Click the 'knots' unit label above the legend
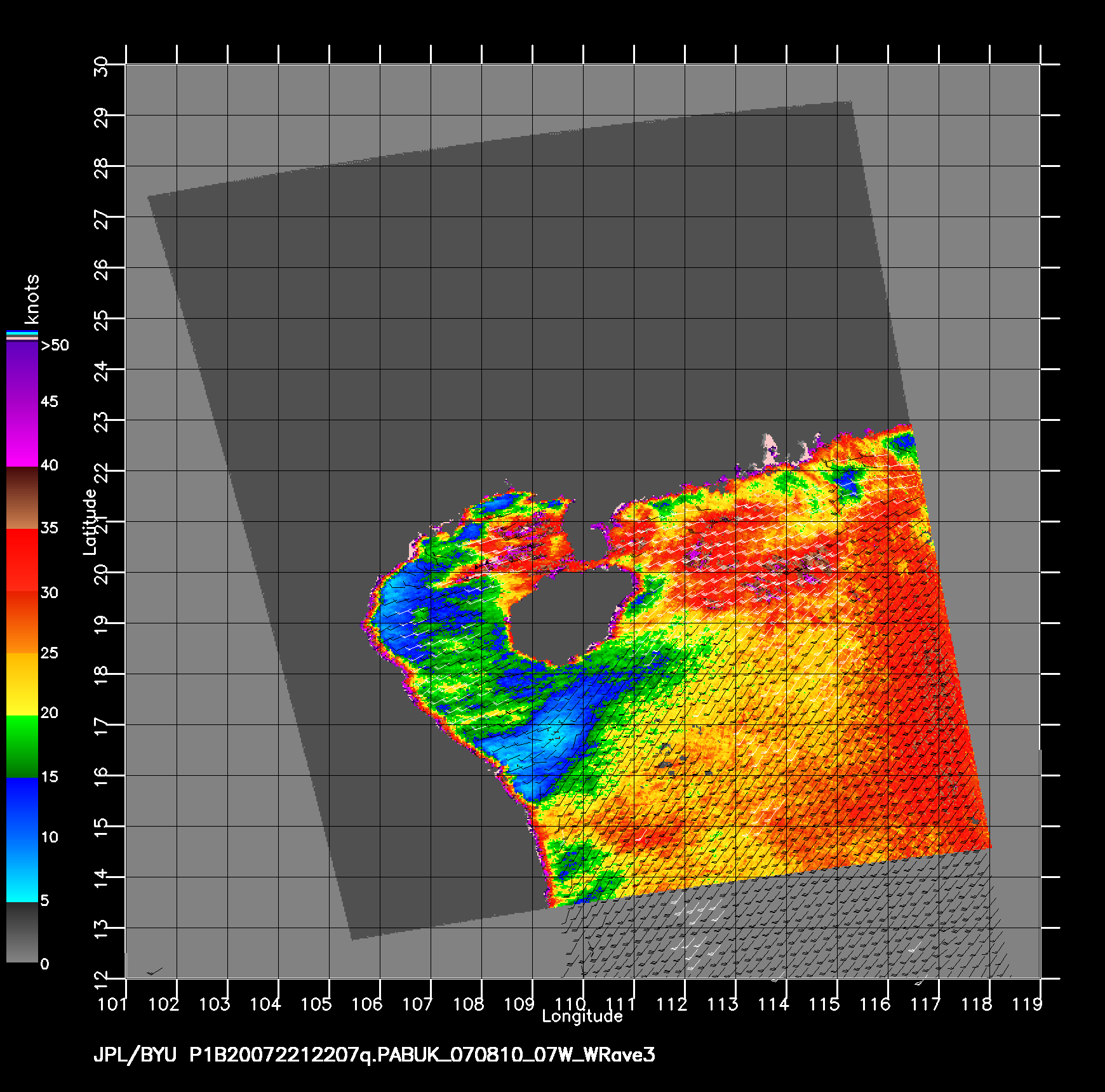Screen dimensions: 1105x1092 click(32, 299)
